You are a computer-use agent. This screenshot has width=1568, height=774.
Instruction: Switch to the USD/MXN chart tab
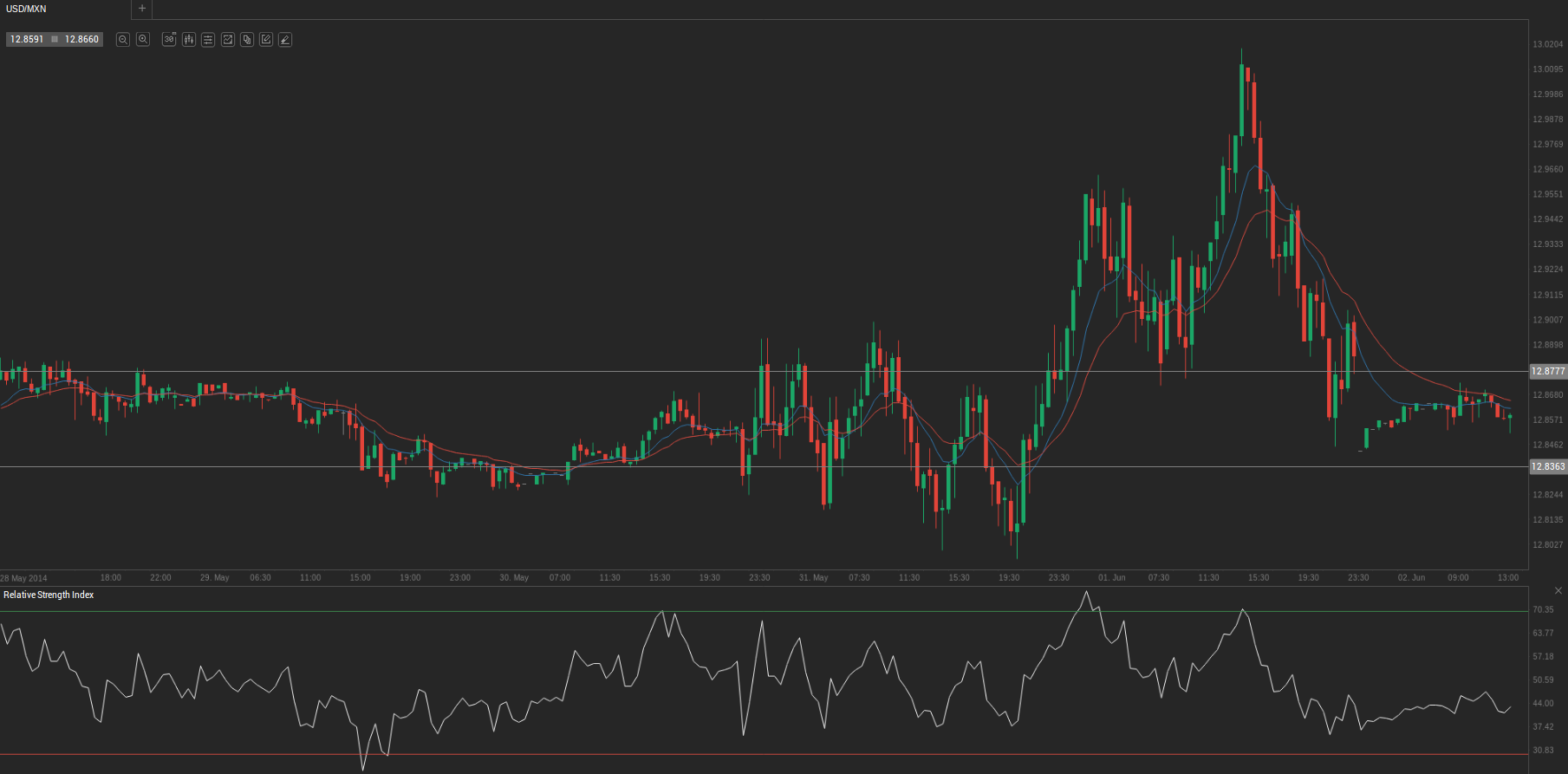[27, 9]
